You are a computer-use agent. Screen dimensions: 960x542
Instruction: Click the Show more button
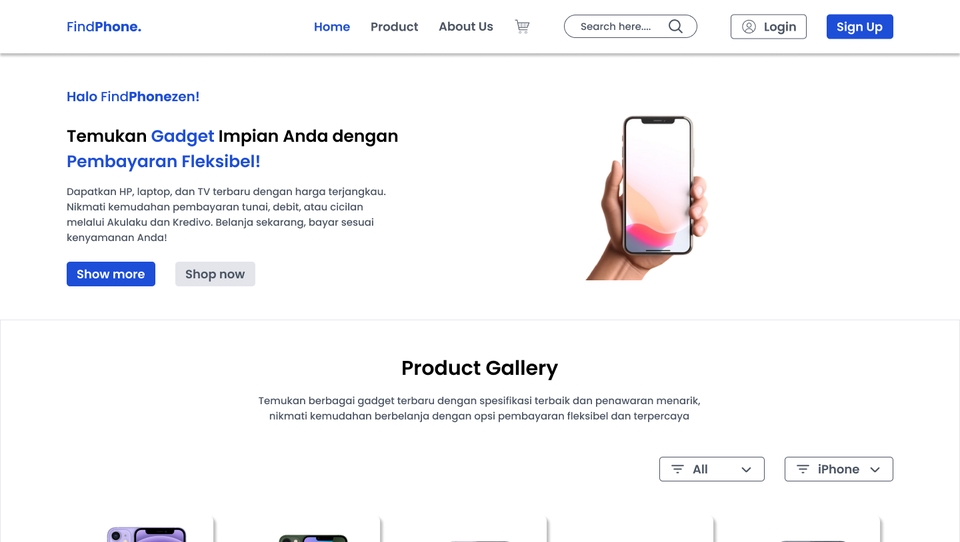(111, 274)
